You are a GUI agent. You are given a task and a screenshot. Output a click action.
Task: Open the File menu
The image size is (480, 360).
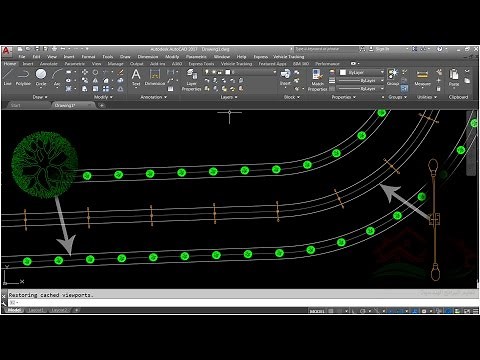22,57
